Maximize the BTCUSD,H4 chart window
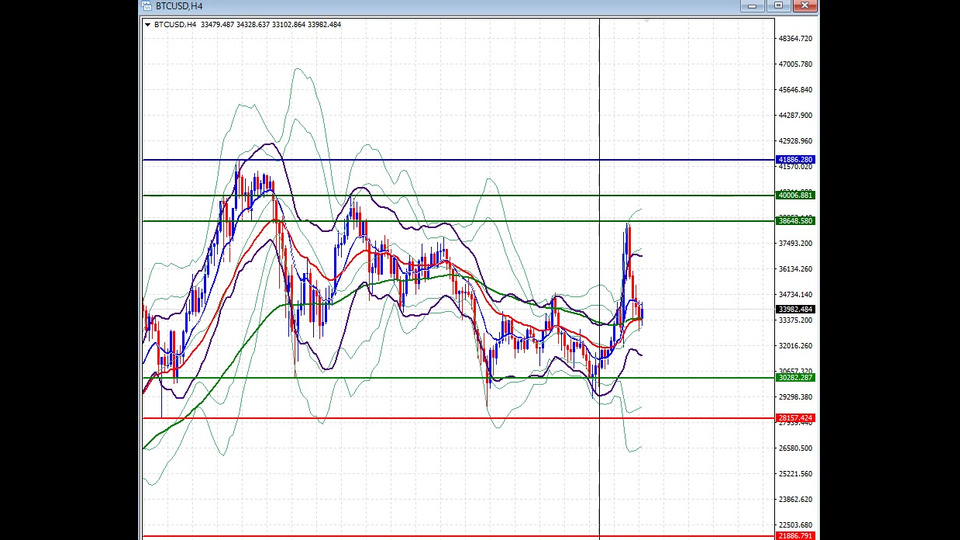Image resolution: width=960 pixels, height=540 pixels. pyautogui.click(x=778, y=6)
